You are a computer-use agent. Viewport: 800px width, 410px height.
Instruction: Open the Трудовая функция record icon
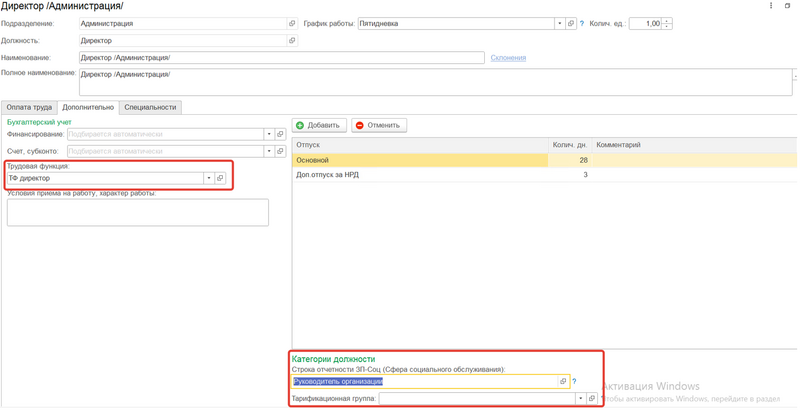(x=220, y=178)
